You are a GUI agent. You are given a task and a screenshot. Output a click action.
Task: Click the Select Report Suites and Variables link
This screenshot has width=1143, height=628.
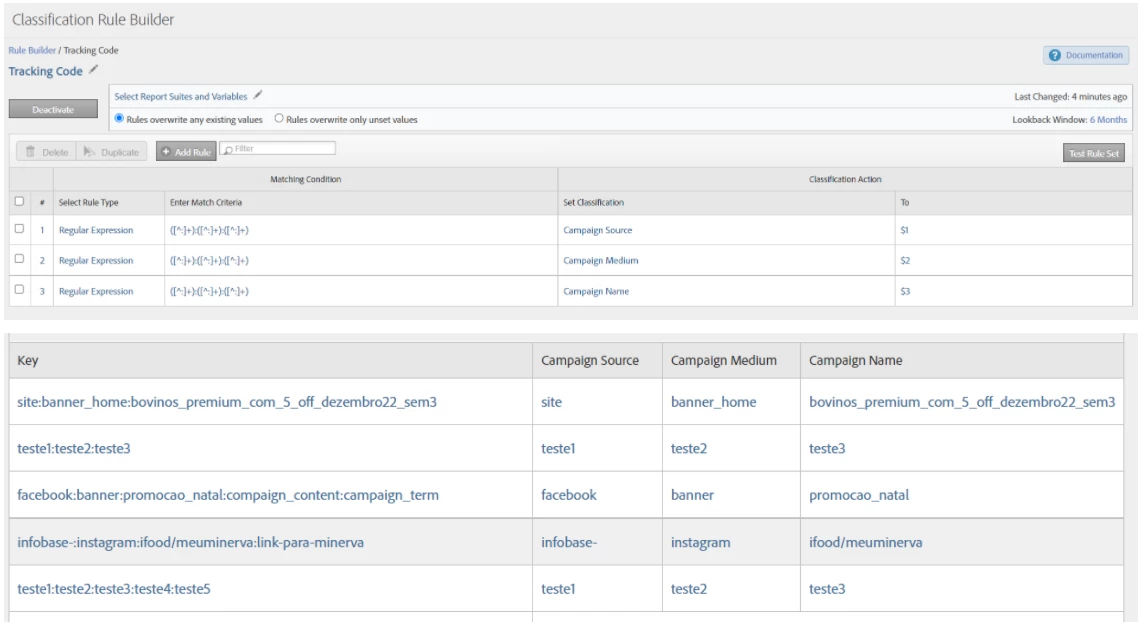181,96
